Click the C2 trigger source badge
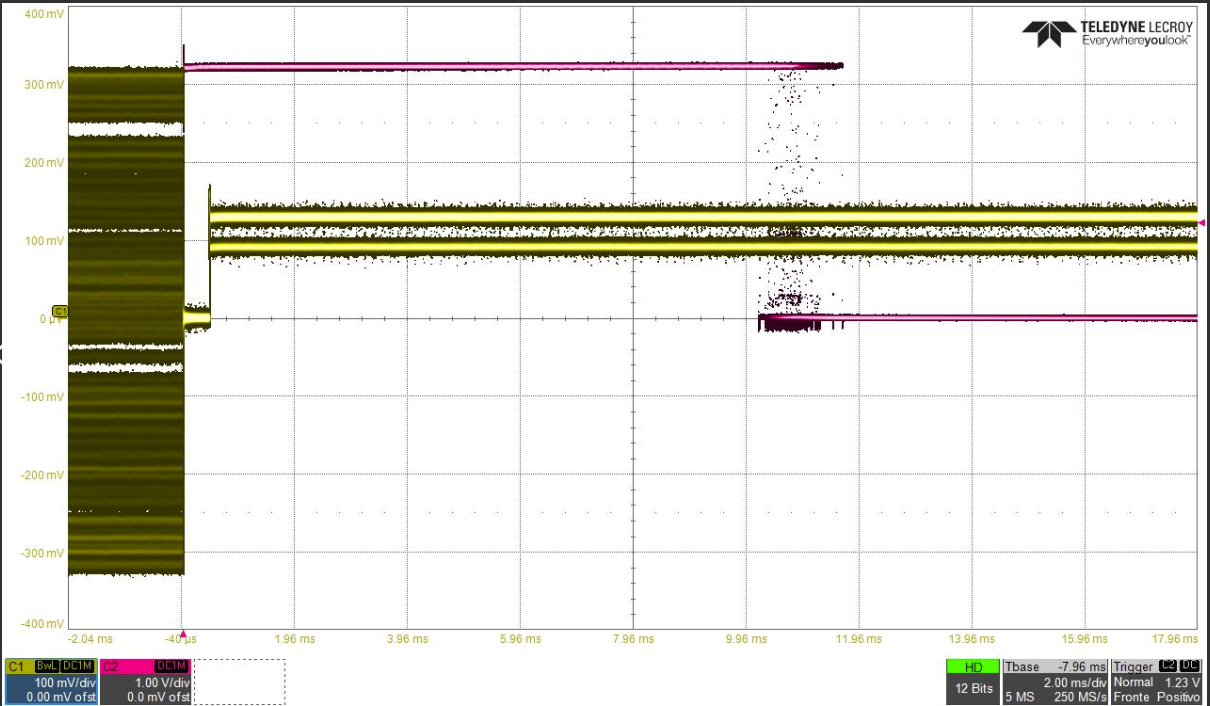Screen dimensions: 1210x706 tap(1166, 666)
